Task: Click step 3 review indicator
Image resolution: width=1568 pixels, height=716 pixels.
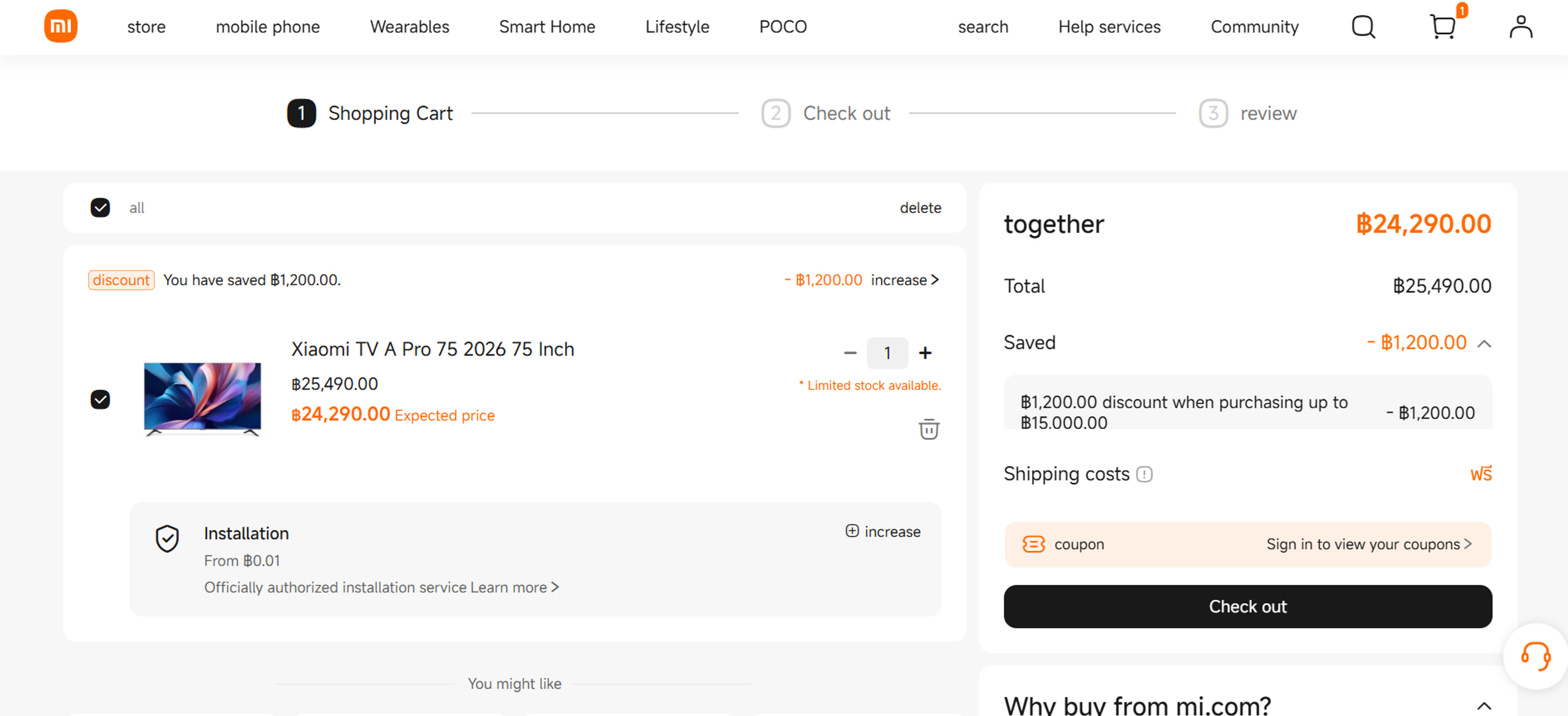Action: (1248, 113)
